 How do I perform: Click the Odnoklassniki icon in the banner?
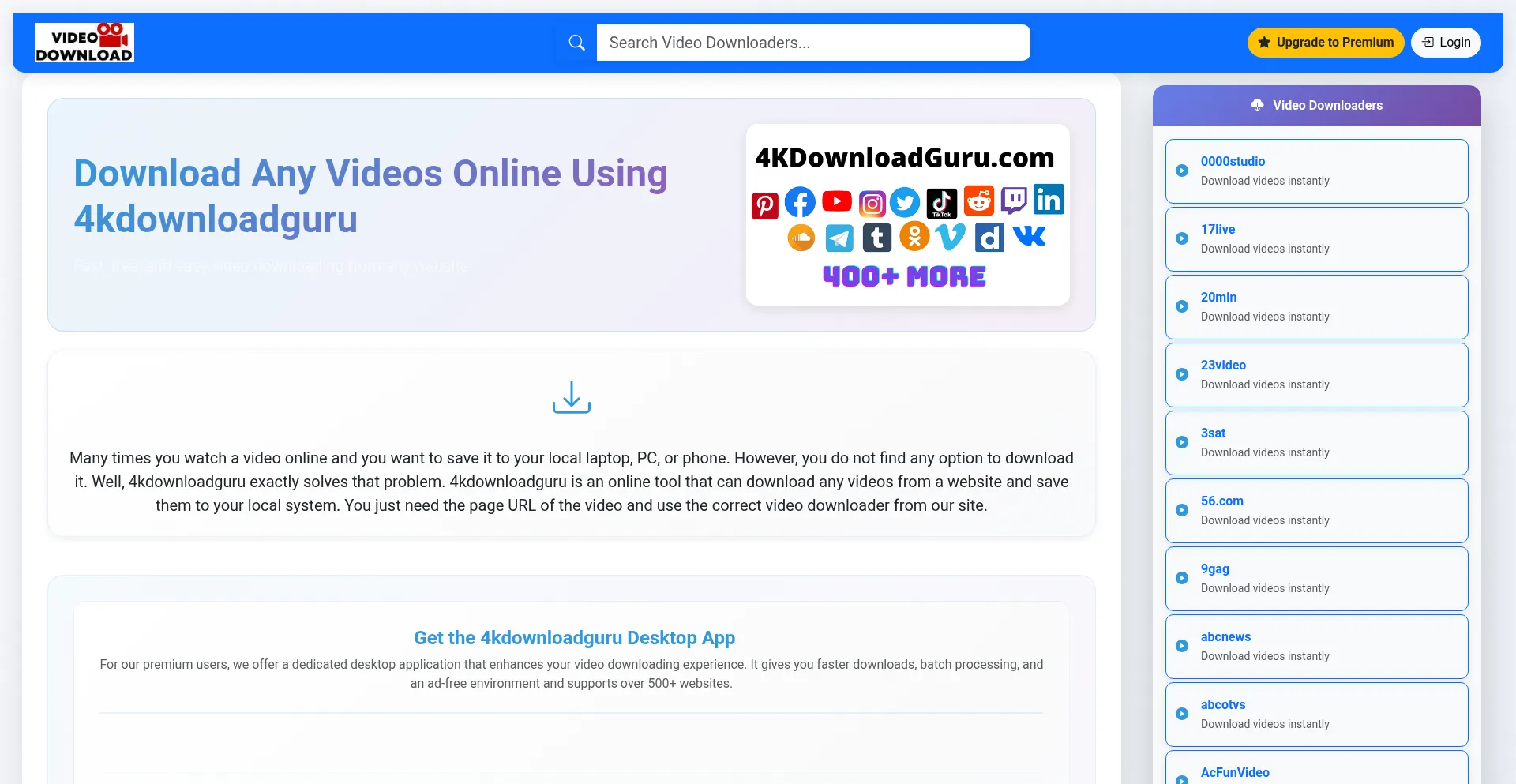pos(914,236)
